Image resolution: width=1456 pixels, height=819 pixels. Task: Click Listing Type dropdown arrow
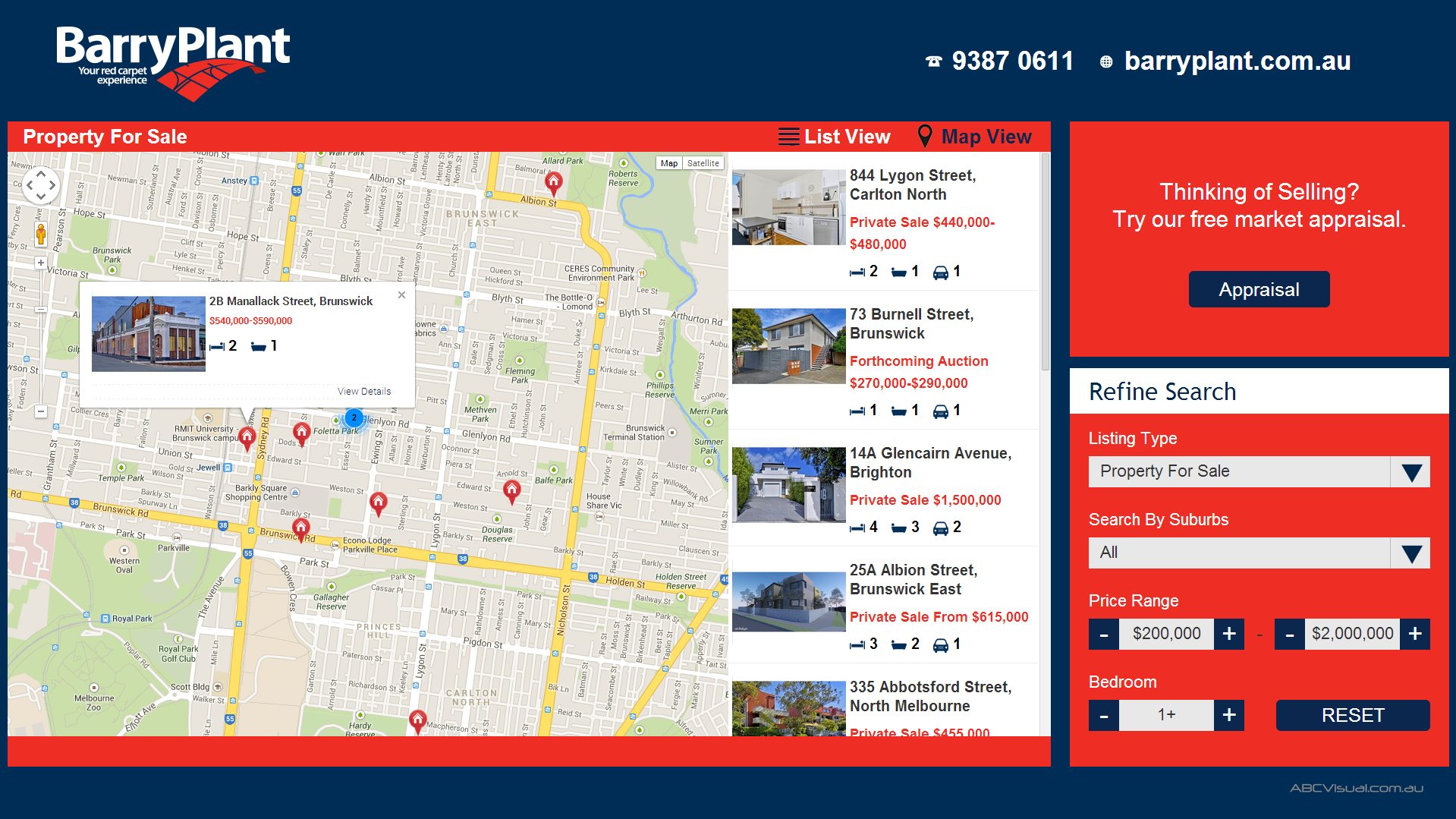click(x=1411, y=472)
